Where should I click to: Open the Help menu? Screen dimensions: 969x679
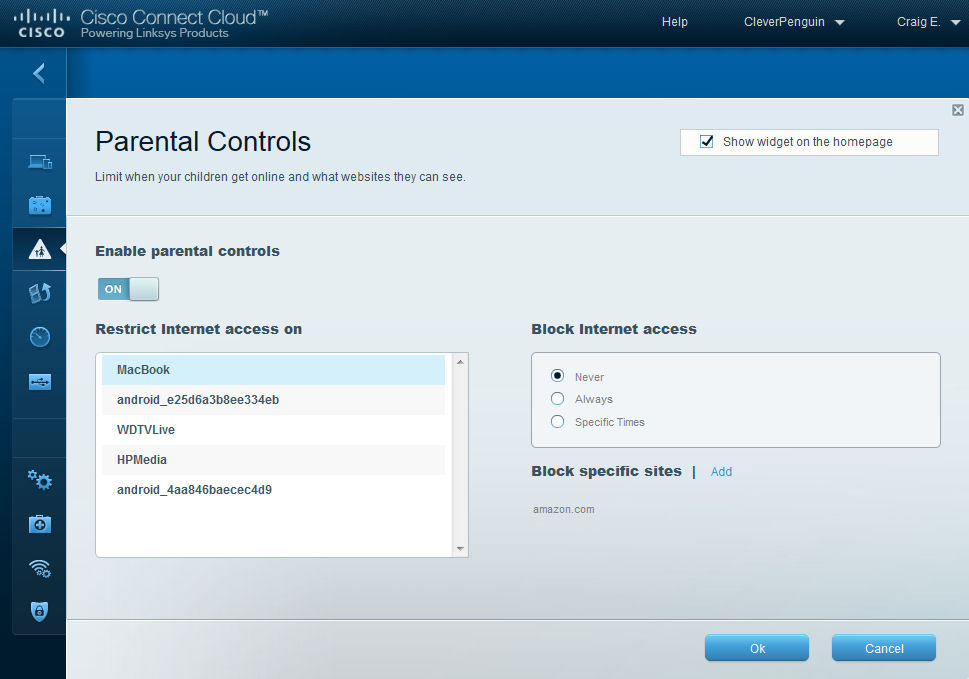(x=674, y=22)
